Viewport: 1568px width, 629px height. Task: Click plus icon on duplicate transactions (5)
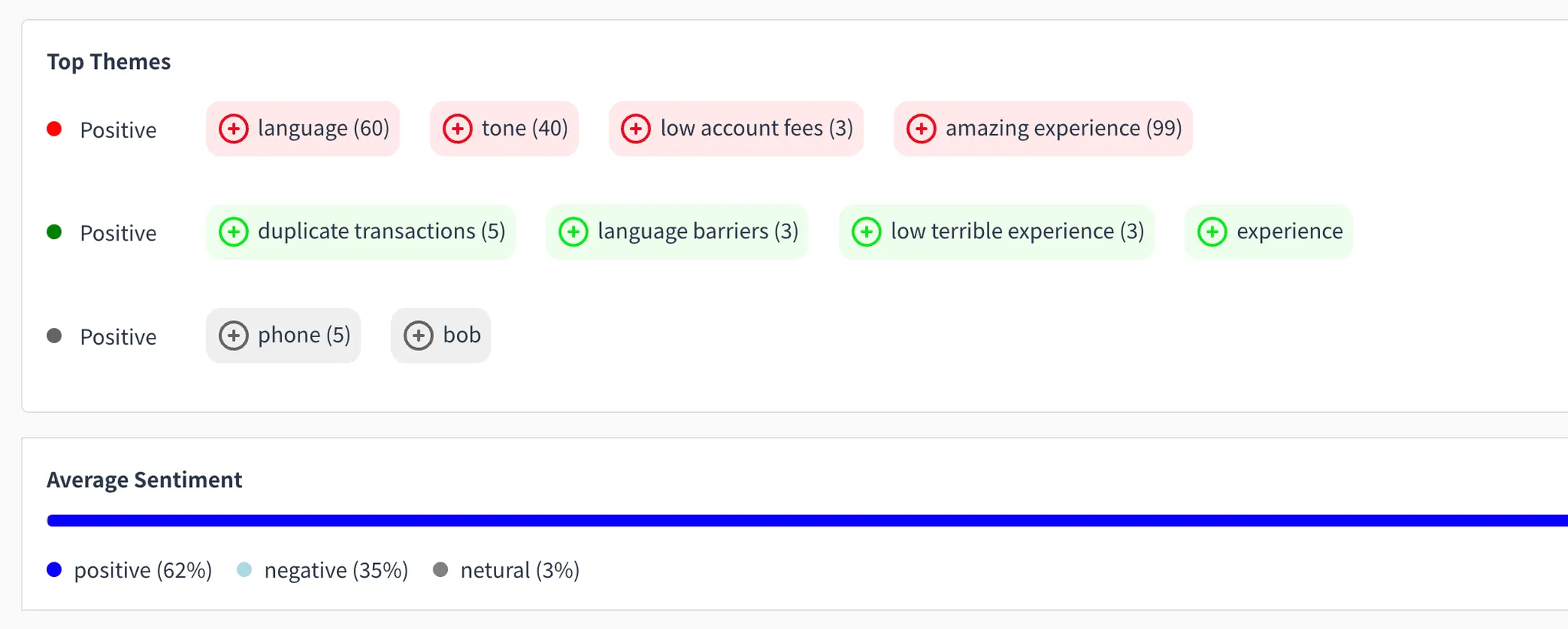pos(234,231)
